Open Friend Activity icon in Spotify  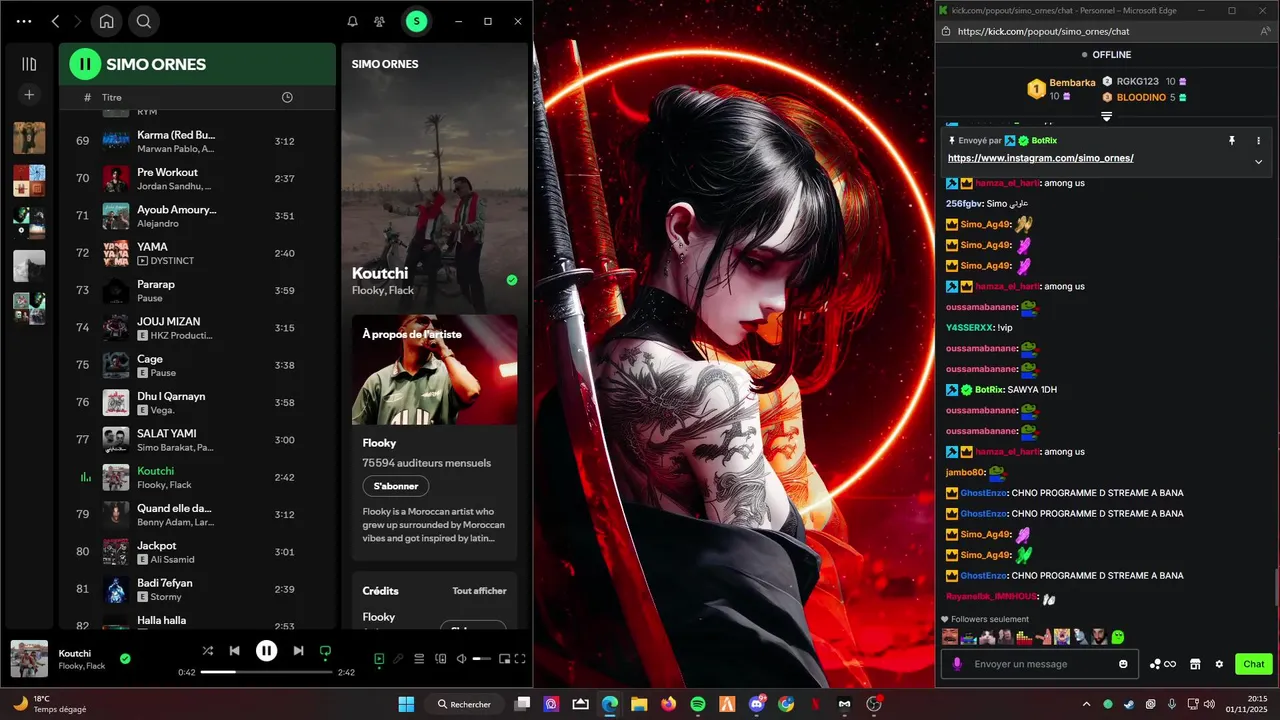pos(379,21)
